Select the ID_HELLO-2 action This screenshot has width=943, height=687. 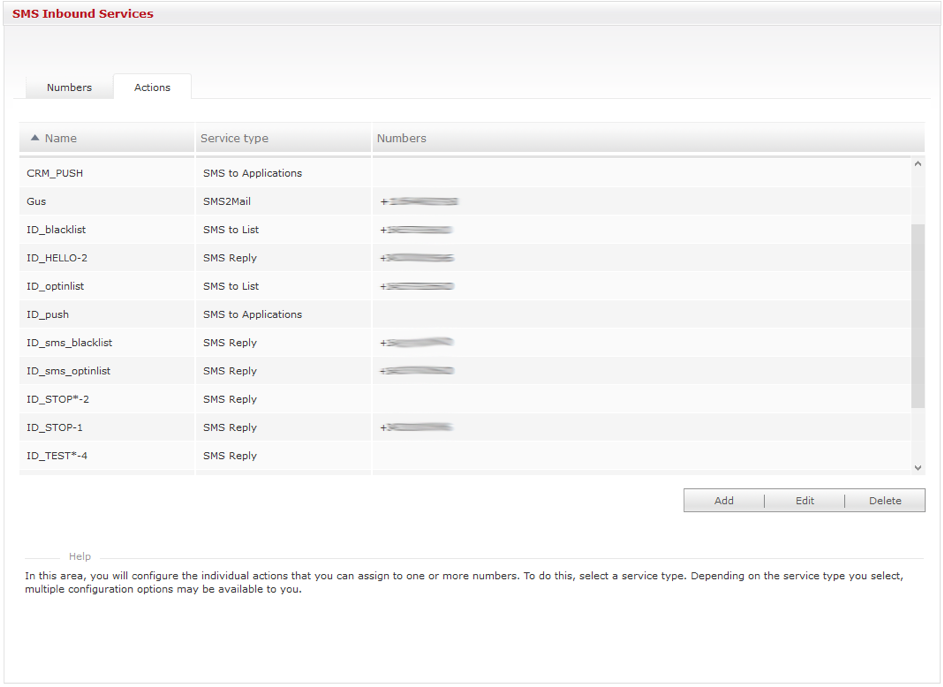point(57,258)
